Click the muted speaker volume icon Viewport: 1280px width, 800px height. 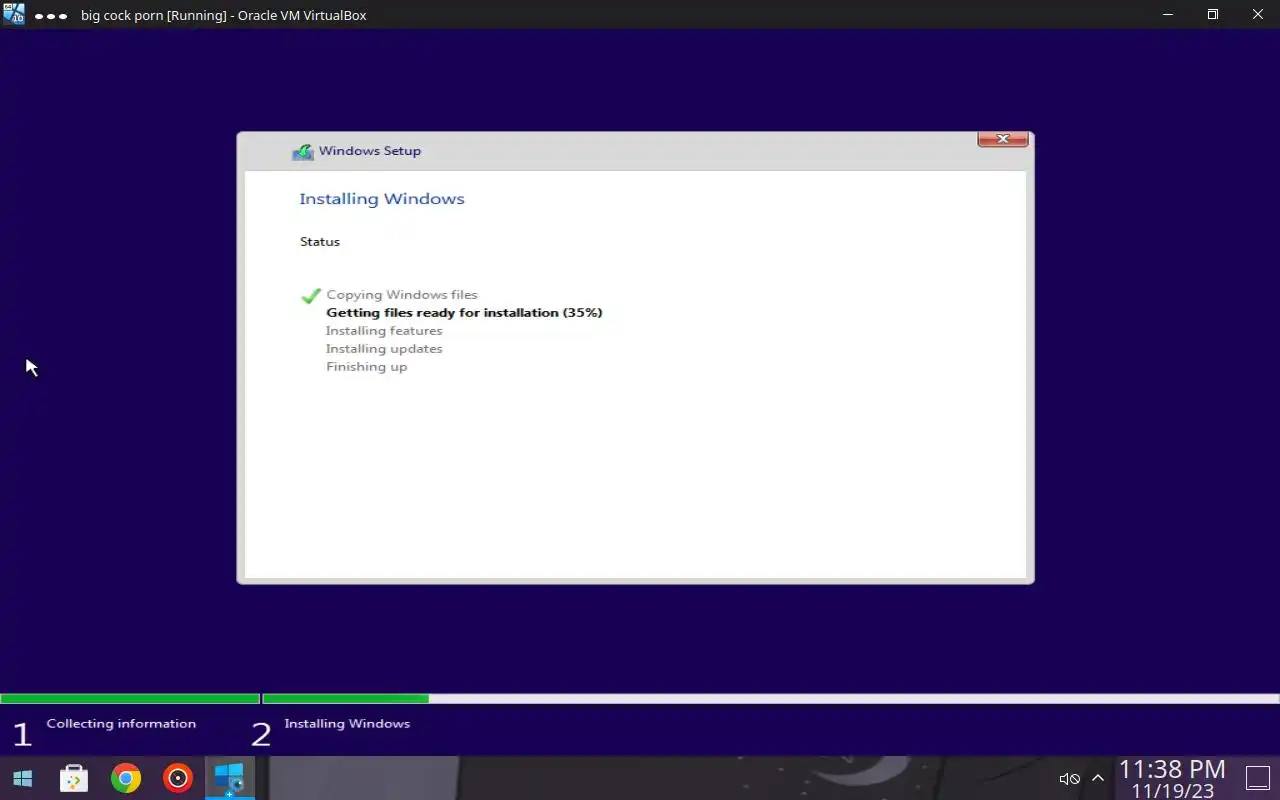[1069, 778]
